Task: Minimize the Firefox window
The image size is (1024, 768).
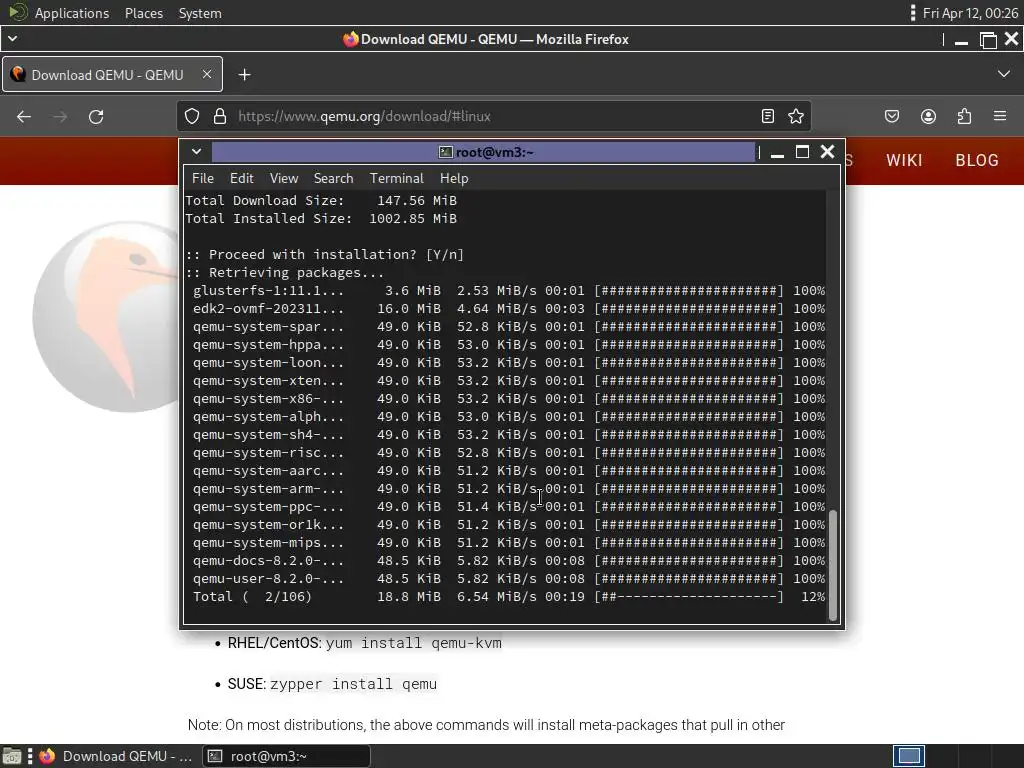Action: tap(961, 40)
